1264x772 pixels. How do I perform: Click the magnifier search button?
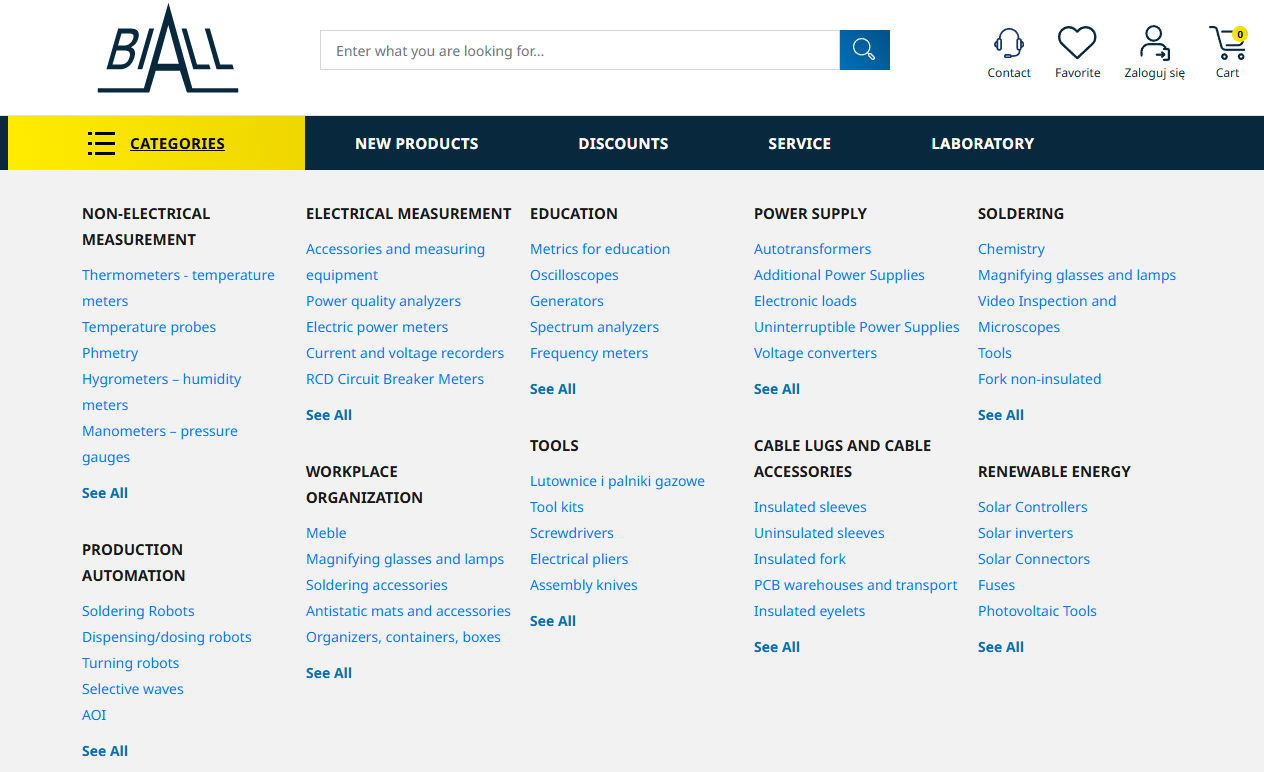point(864,50)
